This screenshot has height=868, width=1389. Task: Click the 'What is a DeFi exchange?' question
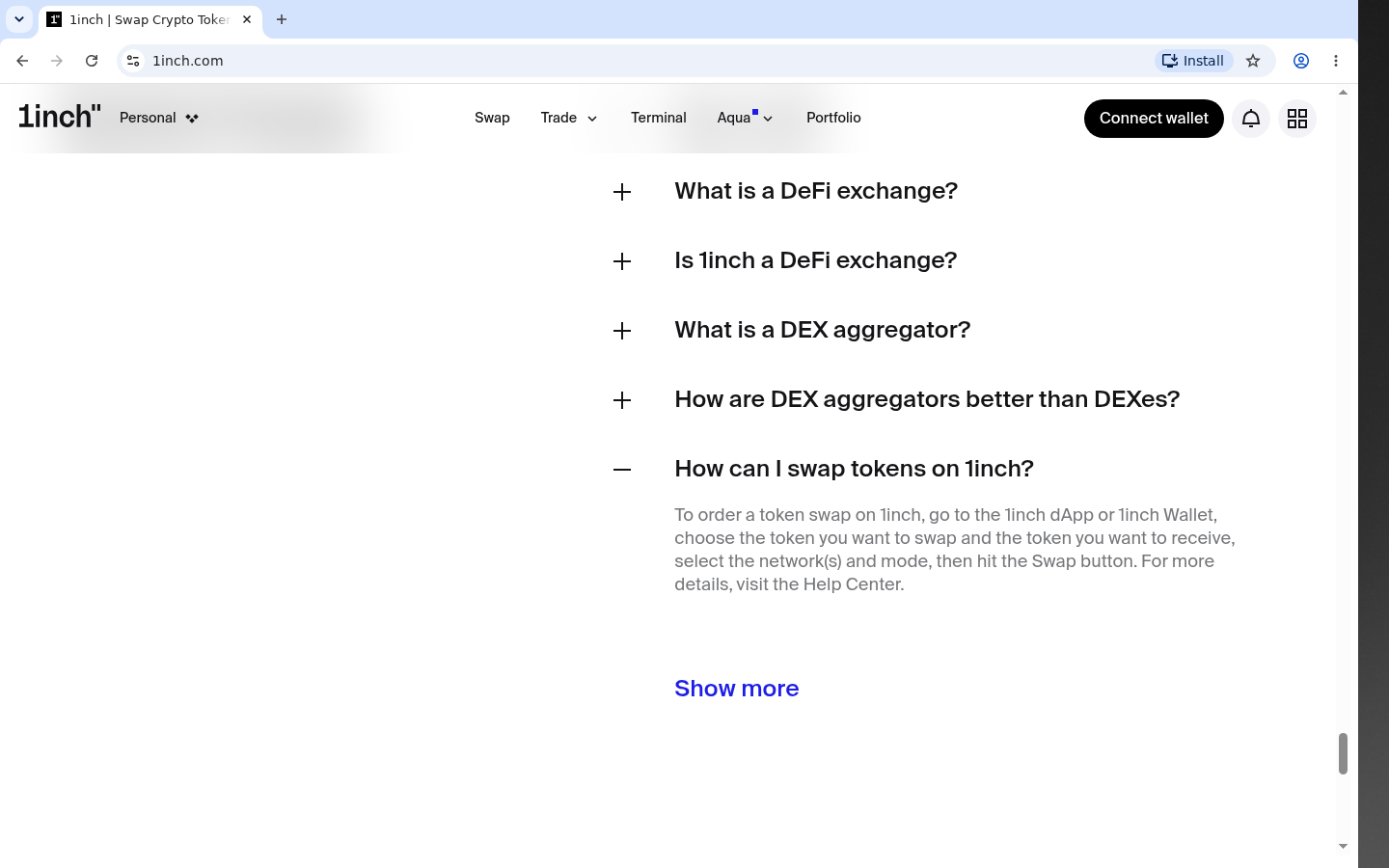point(816,191)
